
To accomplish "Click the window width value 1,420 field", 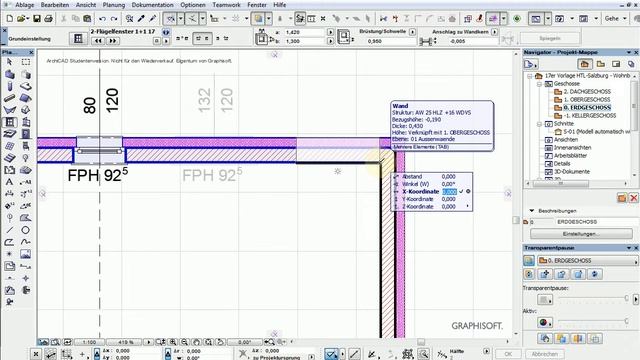I will (304, 32).
